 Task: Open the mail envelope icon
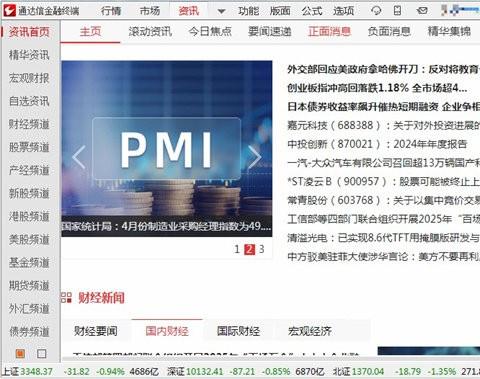422,11
